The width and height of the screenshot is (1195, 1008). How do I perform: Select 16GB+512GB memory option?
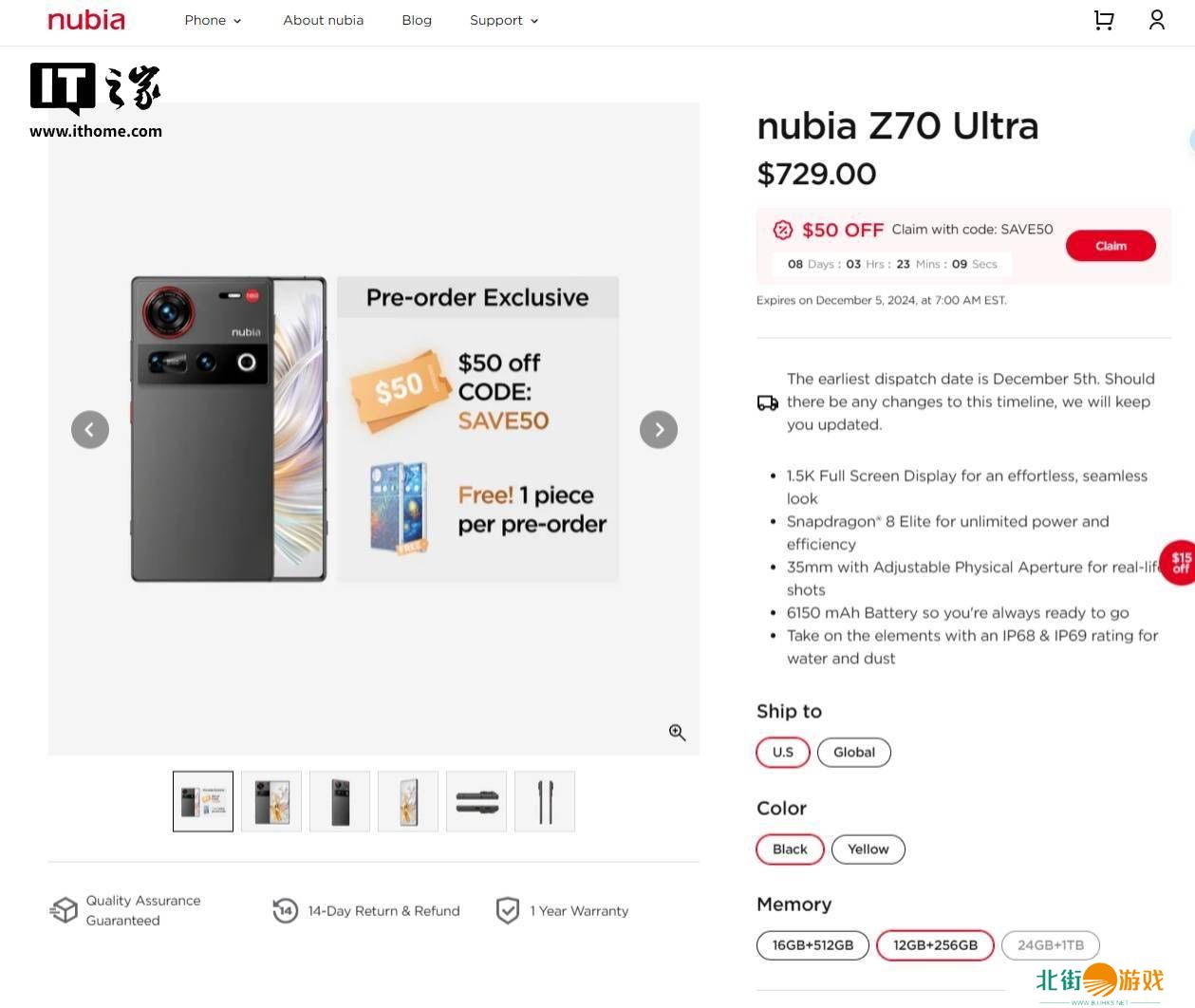click(812, 945)
